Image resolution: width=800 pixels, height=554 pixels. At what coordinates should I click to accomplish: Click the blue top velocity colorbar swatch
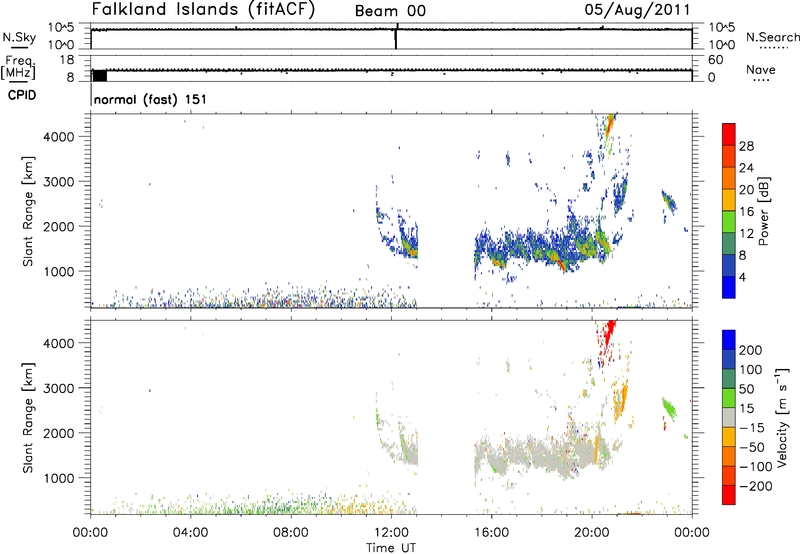[729, 340]
